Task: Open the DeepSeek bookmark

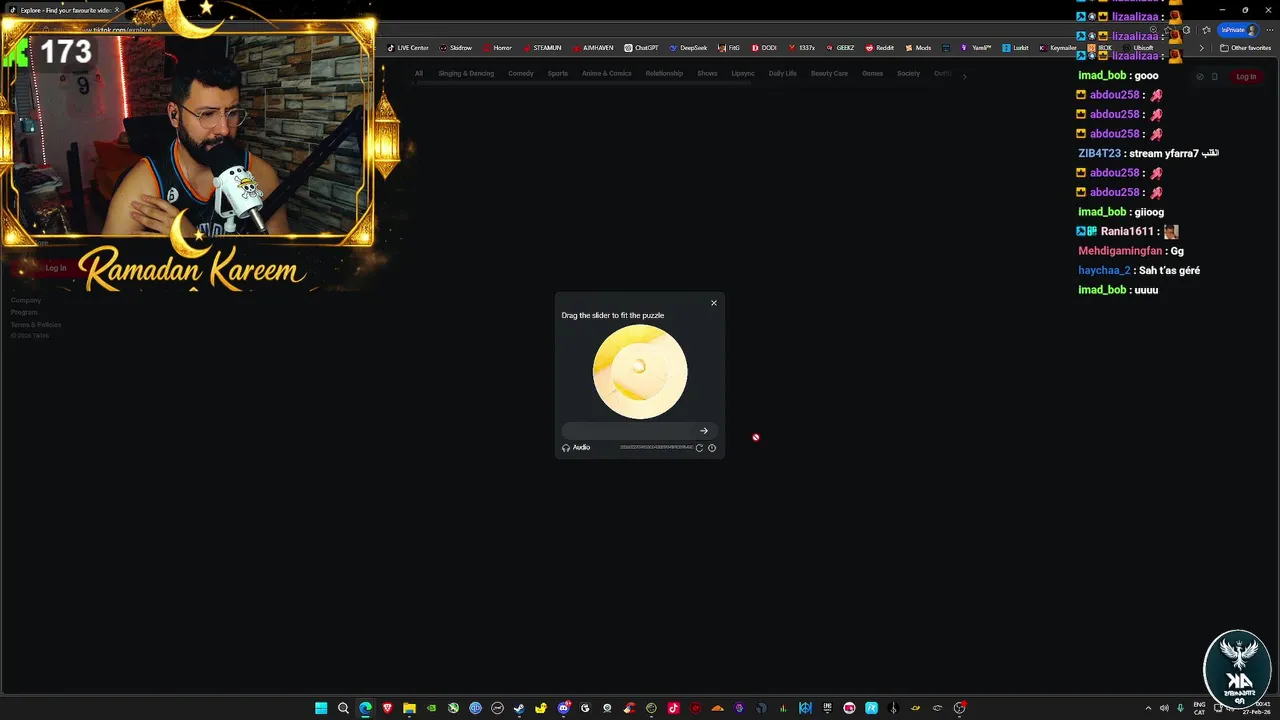Action: 688,48
